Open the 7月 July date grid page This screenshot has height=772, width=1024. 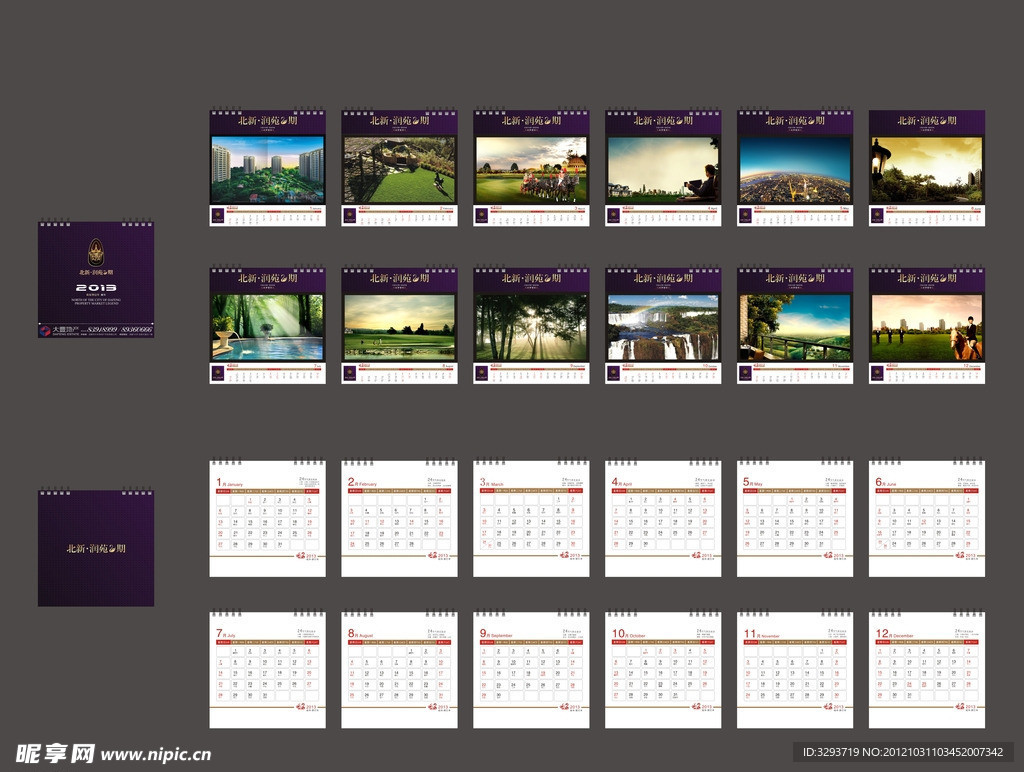267,670
